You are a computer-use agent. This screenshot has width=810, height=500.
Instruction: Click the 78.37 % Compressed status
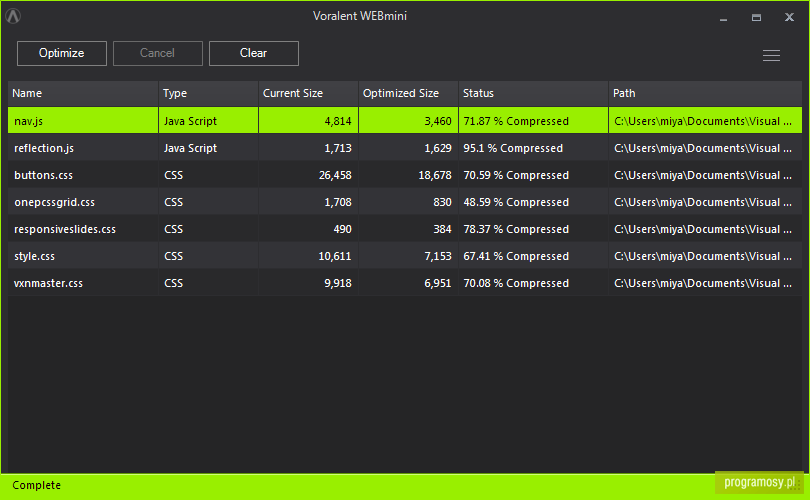pyautogui.click(x=516, y=229)
